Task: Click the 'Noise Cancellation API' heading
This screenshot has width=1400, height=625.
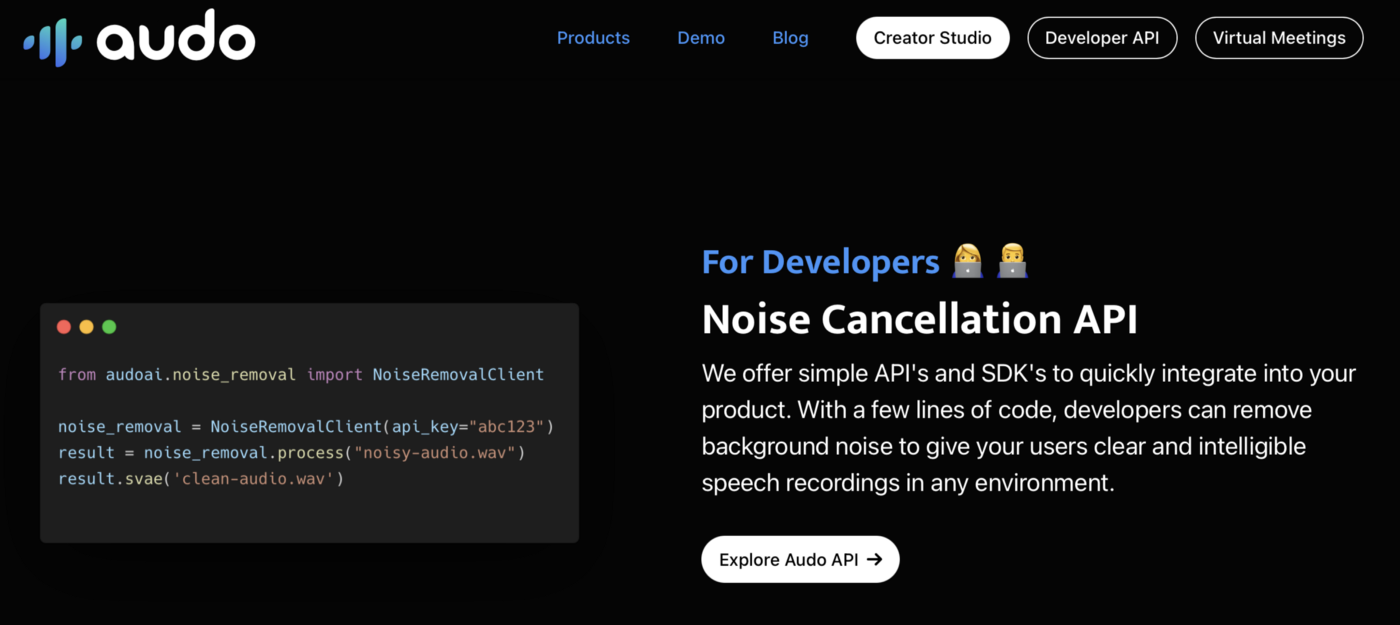Action: 920,319
